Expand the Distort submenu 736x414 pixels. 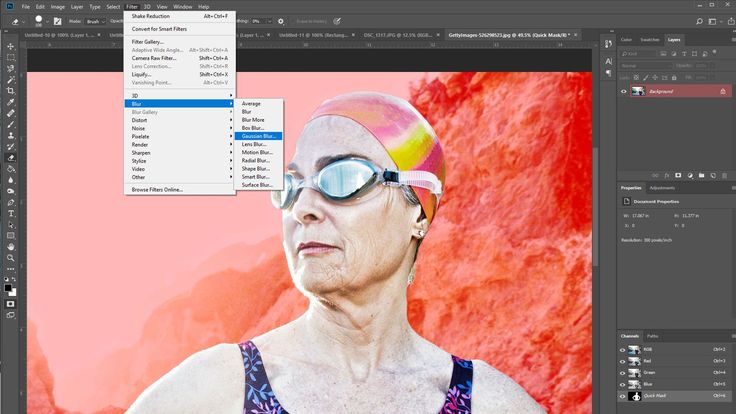[179, 120]
